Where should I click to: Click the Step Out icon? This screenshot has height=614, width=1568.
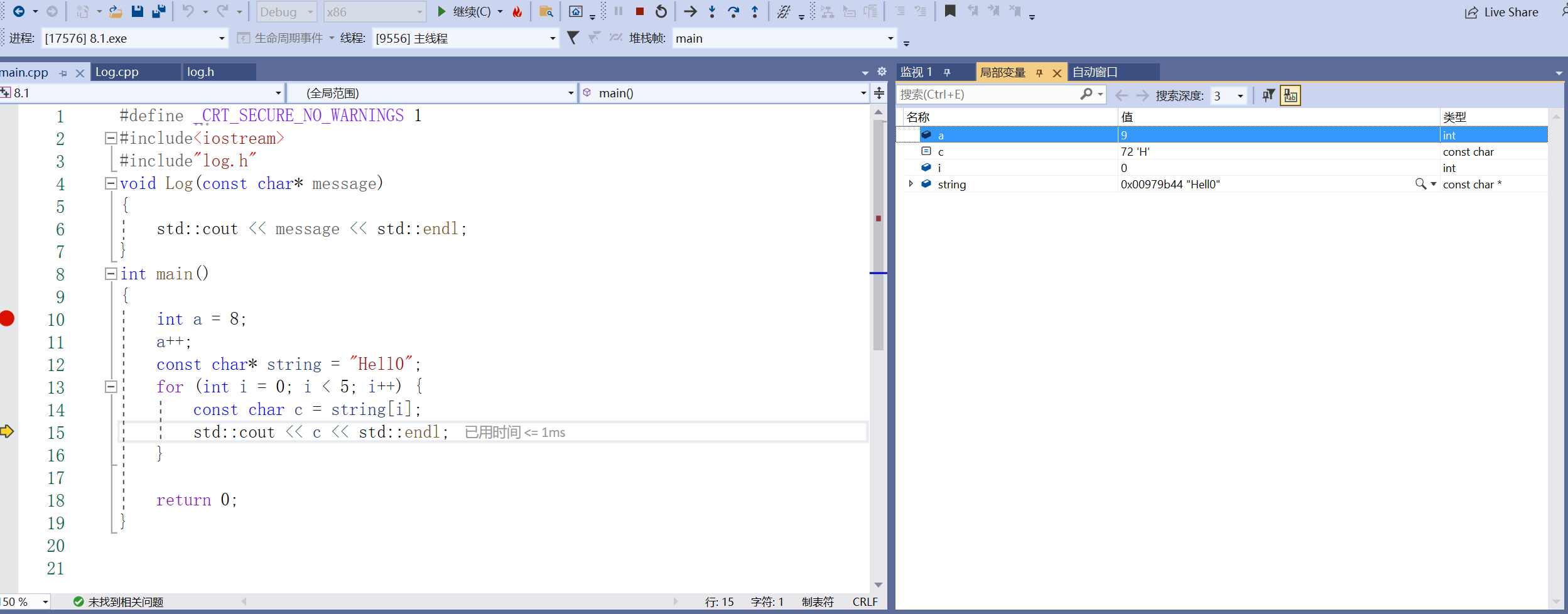pyautogui.click(x=754, y=11)
